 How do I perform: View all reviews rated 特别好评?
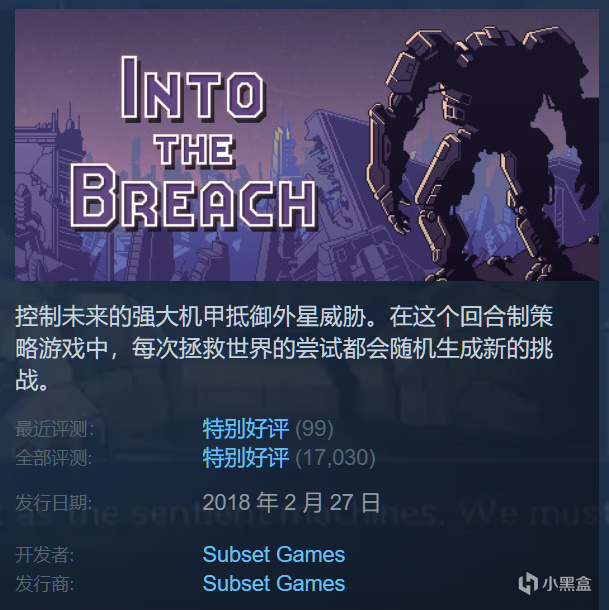point(246,458)
